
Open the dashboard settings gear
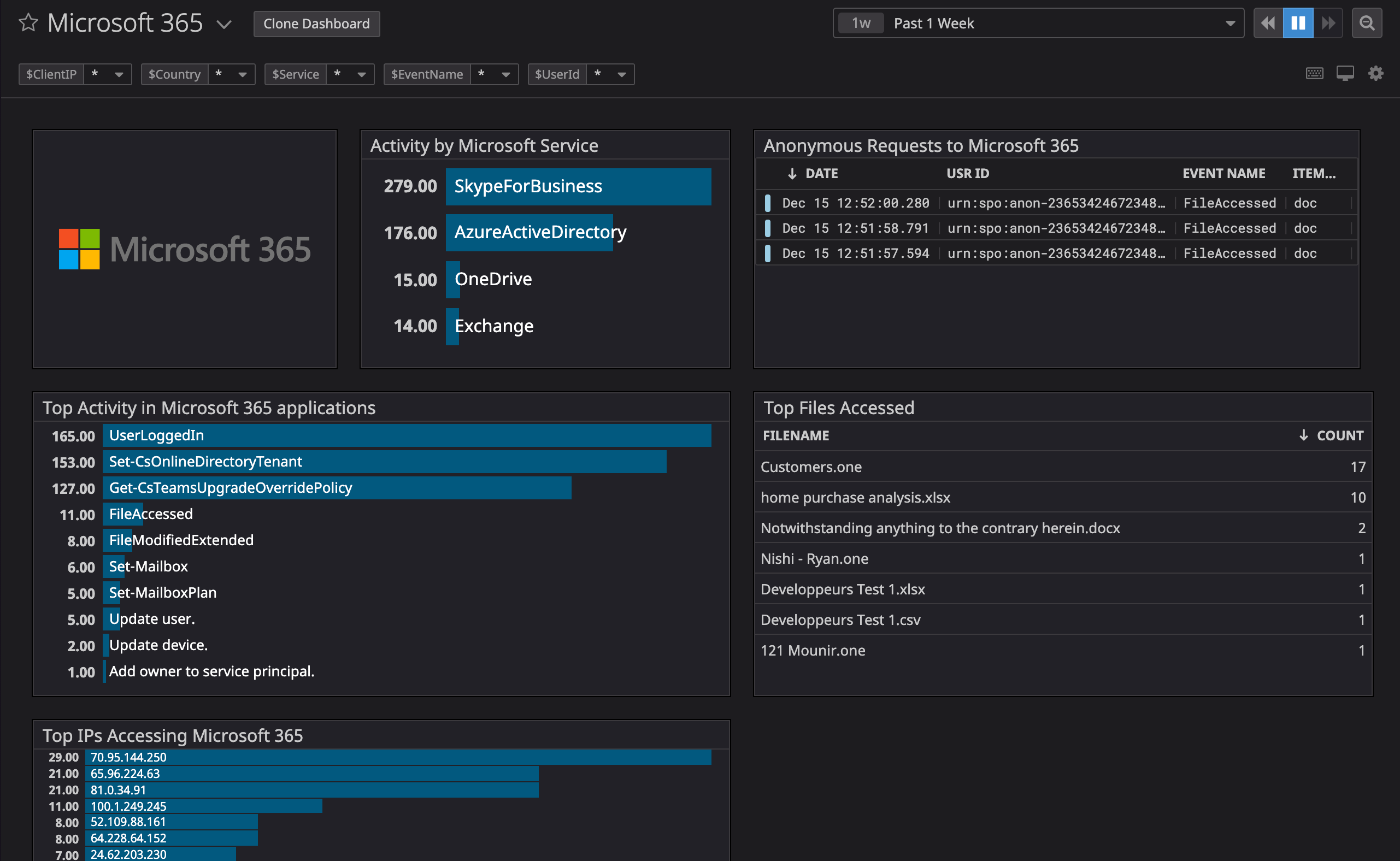[x=1377, y=73]
